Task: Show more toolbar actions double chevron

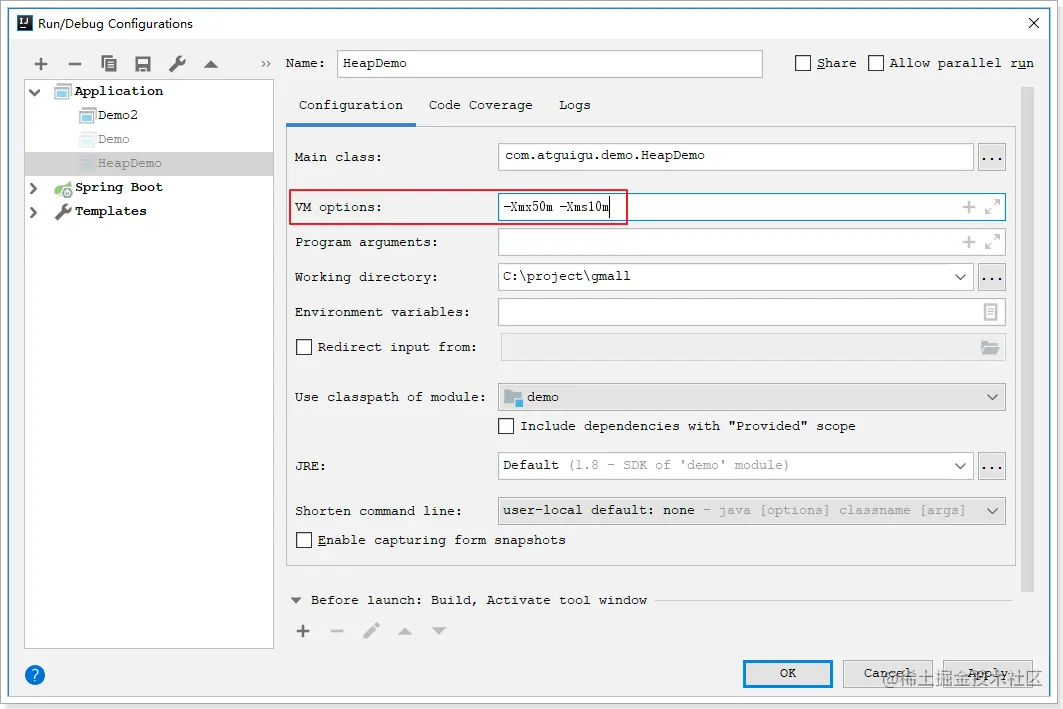Action: click(x=266, y=64)
